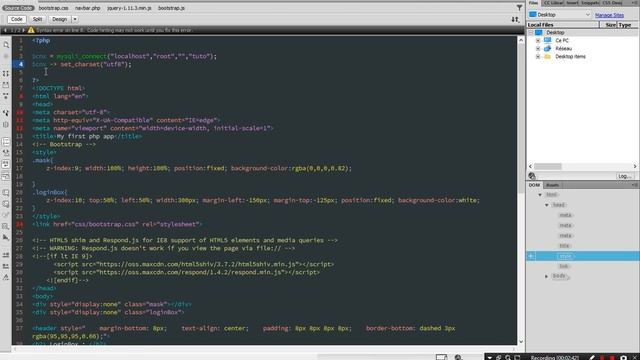Open the nav-bar.php related file
The image size is (640, 360).
pyautogui.click(x=87, y=8)
